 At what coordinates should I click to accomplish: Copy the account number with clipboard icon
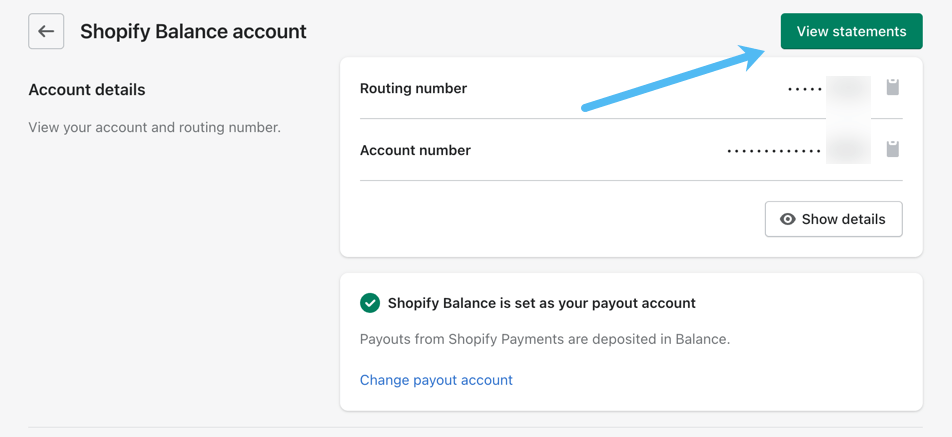(x=893, y=149)
